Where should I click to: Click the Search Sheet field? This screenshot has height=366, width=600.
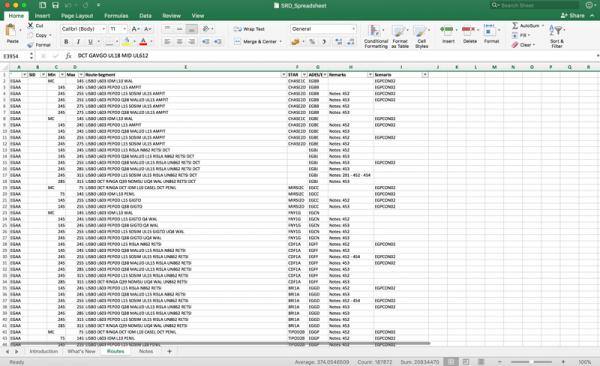[535, 5]
